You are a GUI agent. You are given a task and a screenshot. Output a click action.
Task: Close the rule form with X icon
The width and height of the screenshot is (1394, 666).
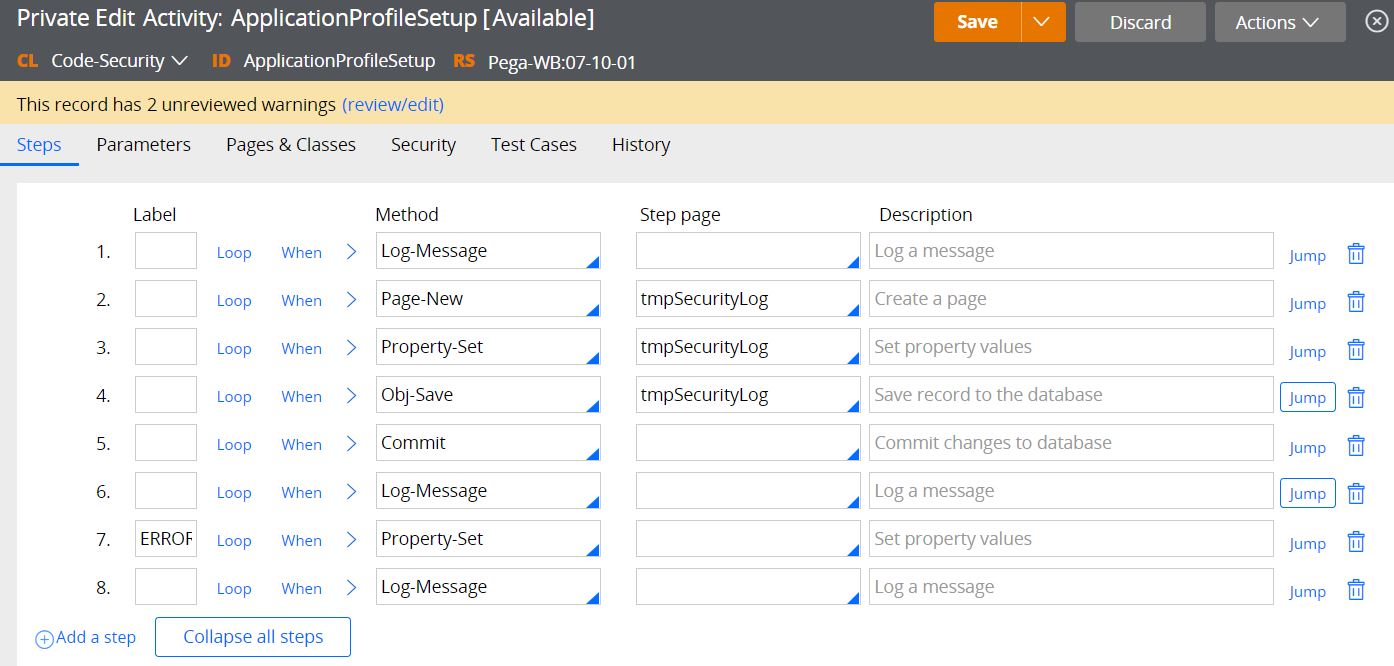click(1376, 22)
